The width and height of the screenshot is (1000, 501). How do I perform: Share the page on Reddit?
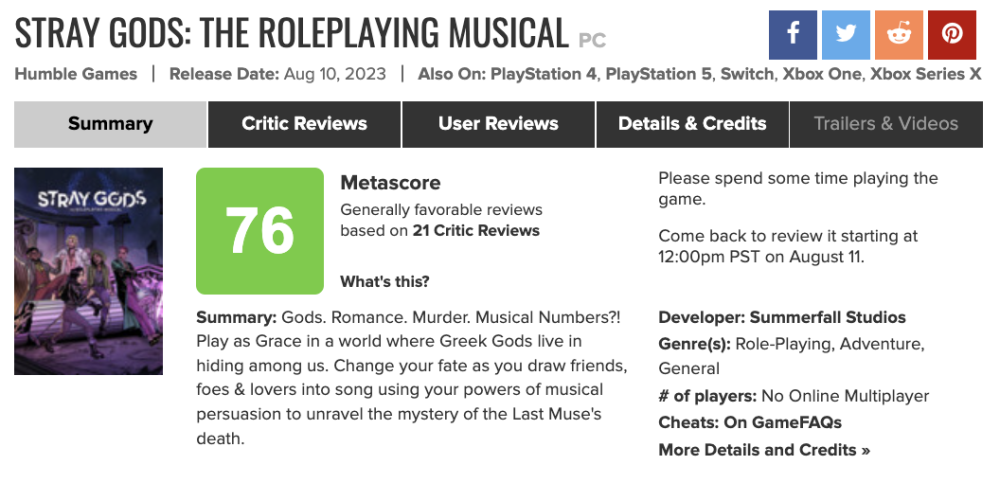(899, 35)
